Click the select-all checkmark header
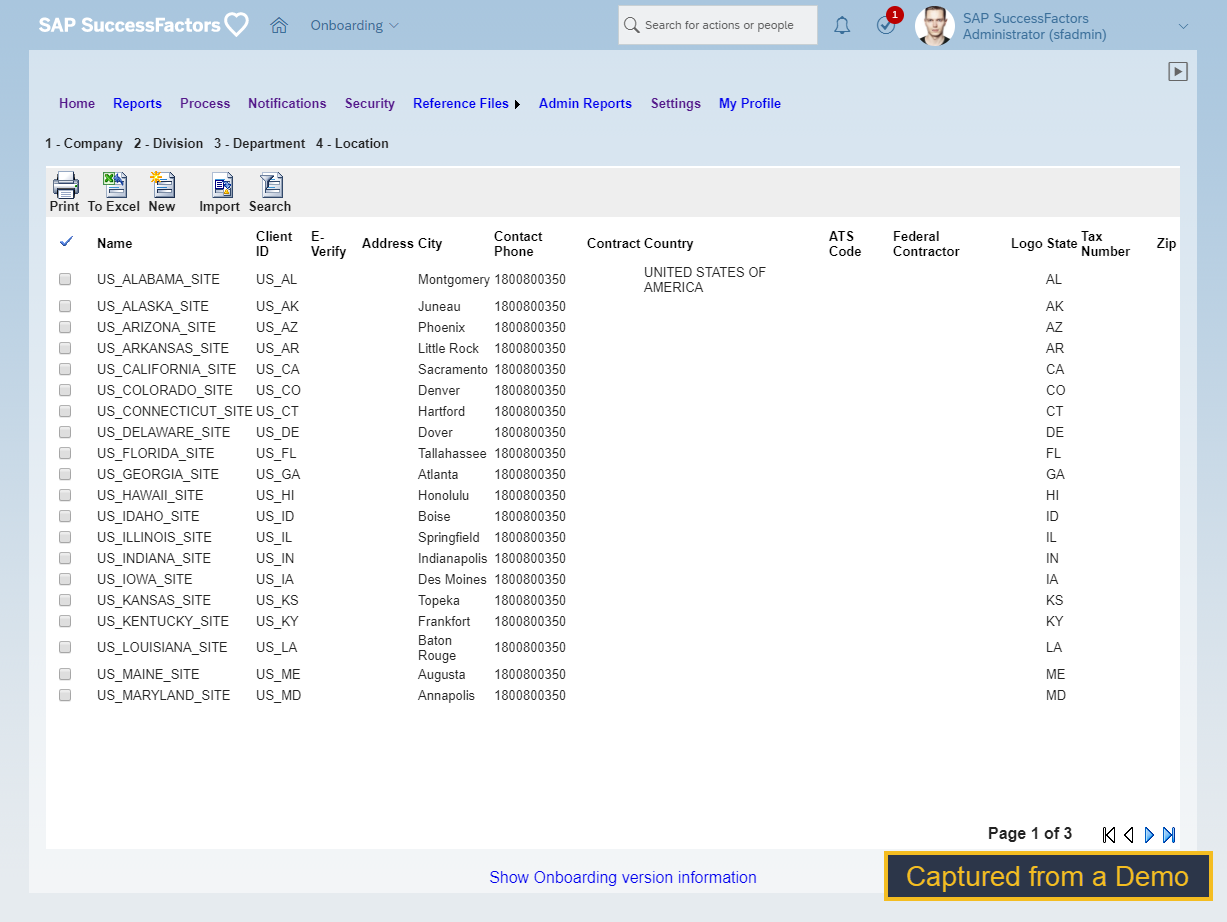1227x922 pixels. click(67, 241)
